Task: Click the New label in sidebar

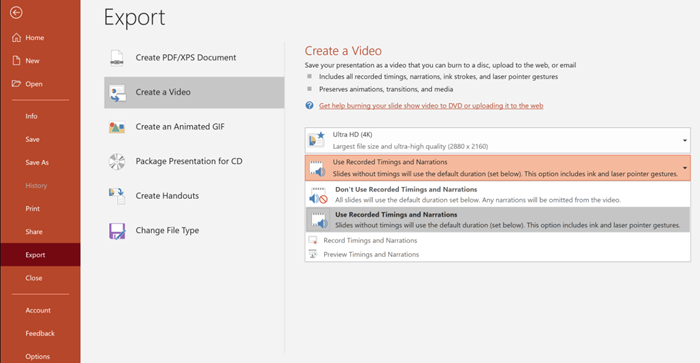Action: point(33,61)
